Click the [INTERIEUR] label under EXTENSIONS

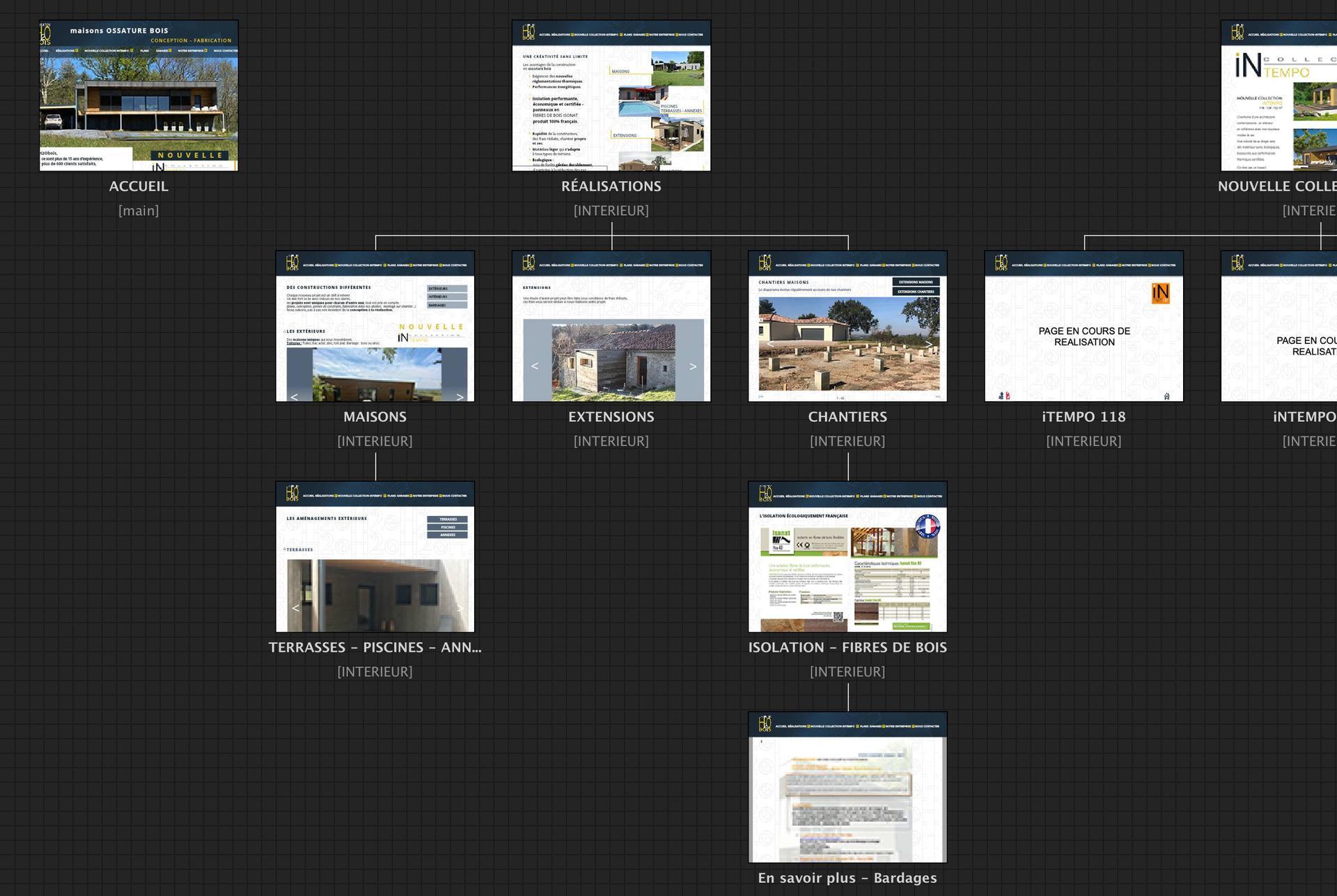click(611, 441)
